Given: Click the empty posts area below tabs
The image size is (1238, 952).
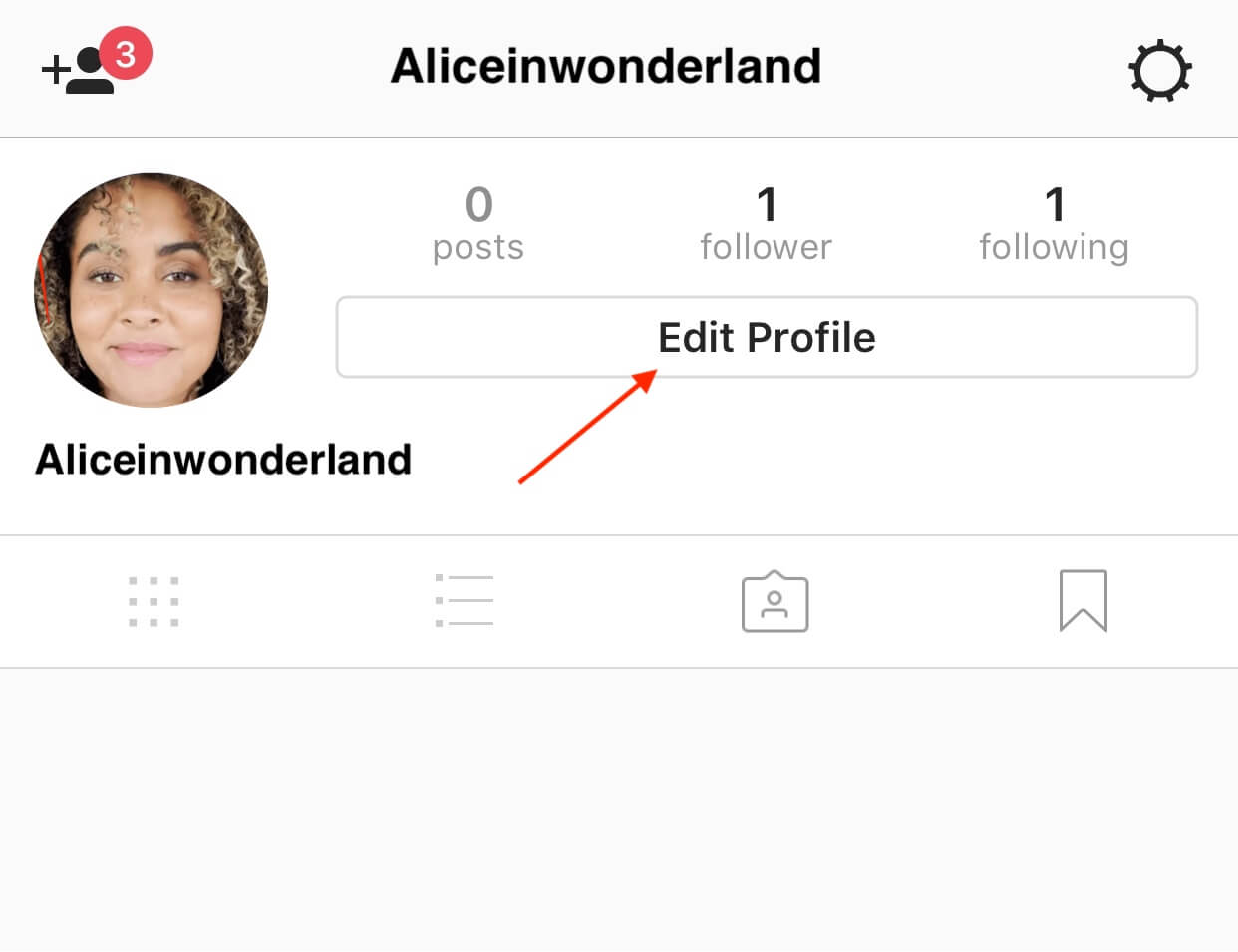Looking at the screenshot, I should tap(619, 809).
